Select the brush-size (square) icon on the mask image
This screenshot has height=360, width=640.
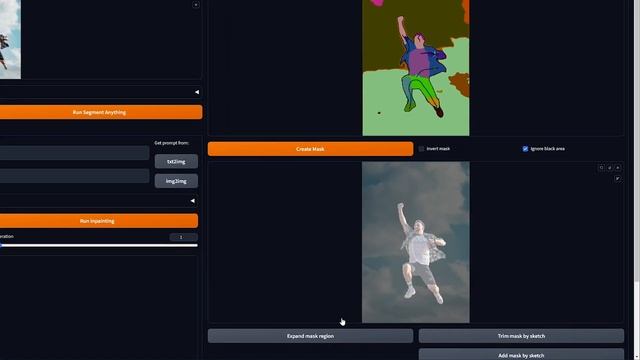tap(601, 168)
